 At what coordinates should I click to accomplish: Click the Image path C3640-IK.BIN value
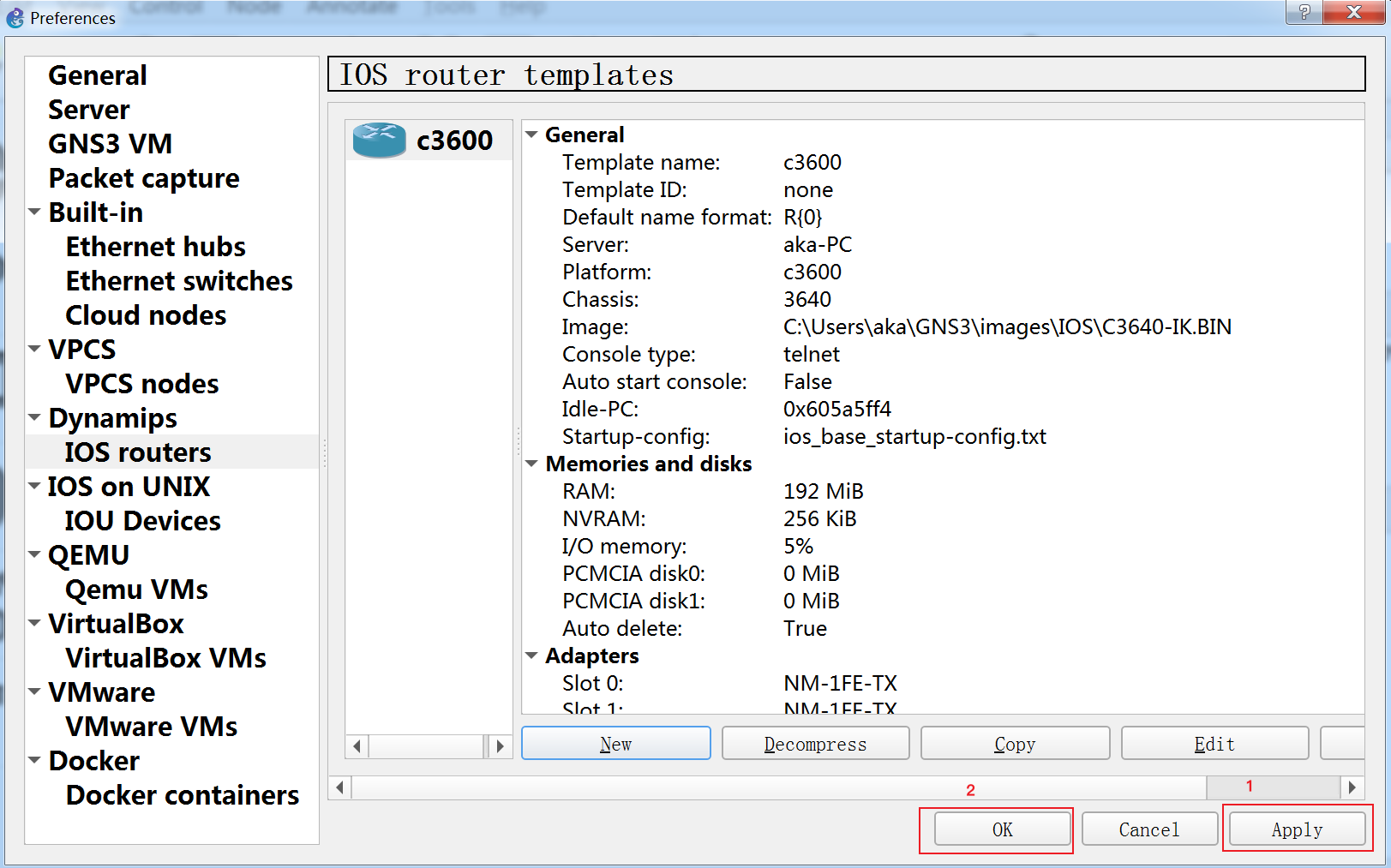[x=1007, y=326]
